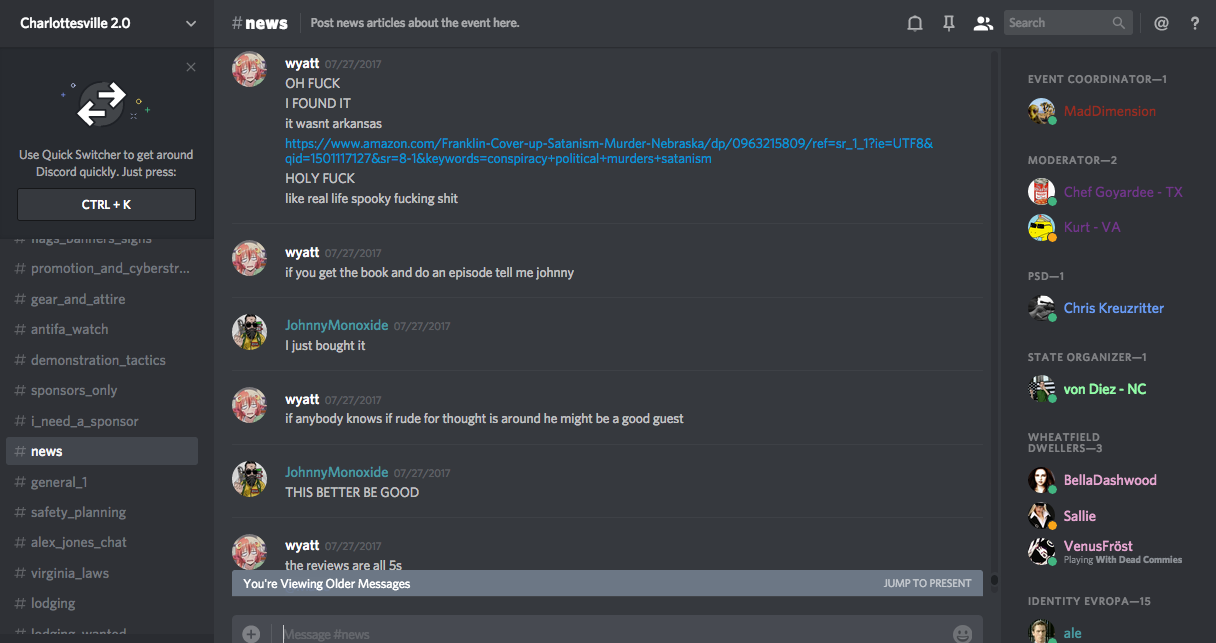1216x643 pixels.
Task: Open notification settings bell icon
Action: pyautogui.click(x=914, y=23)
